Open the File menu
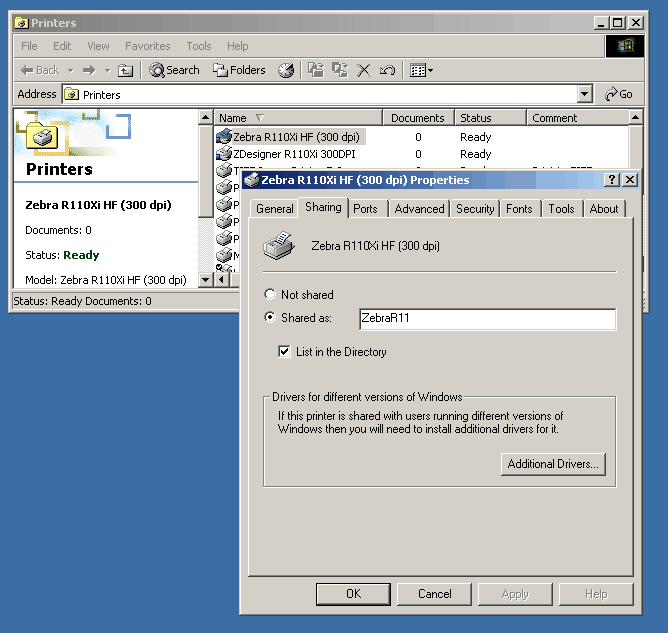Image resolution: width=668 pixels, height=633 pixels. (x=29, y=46)
